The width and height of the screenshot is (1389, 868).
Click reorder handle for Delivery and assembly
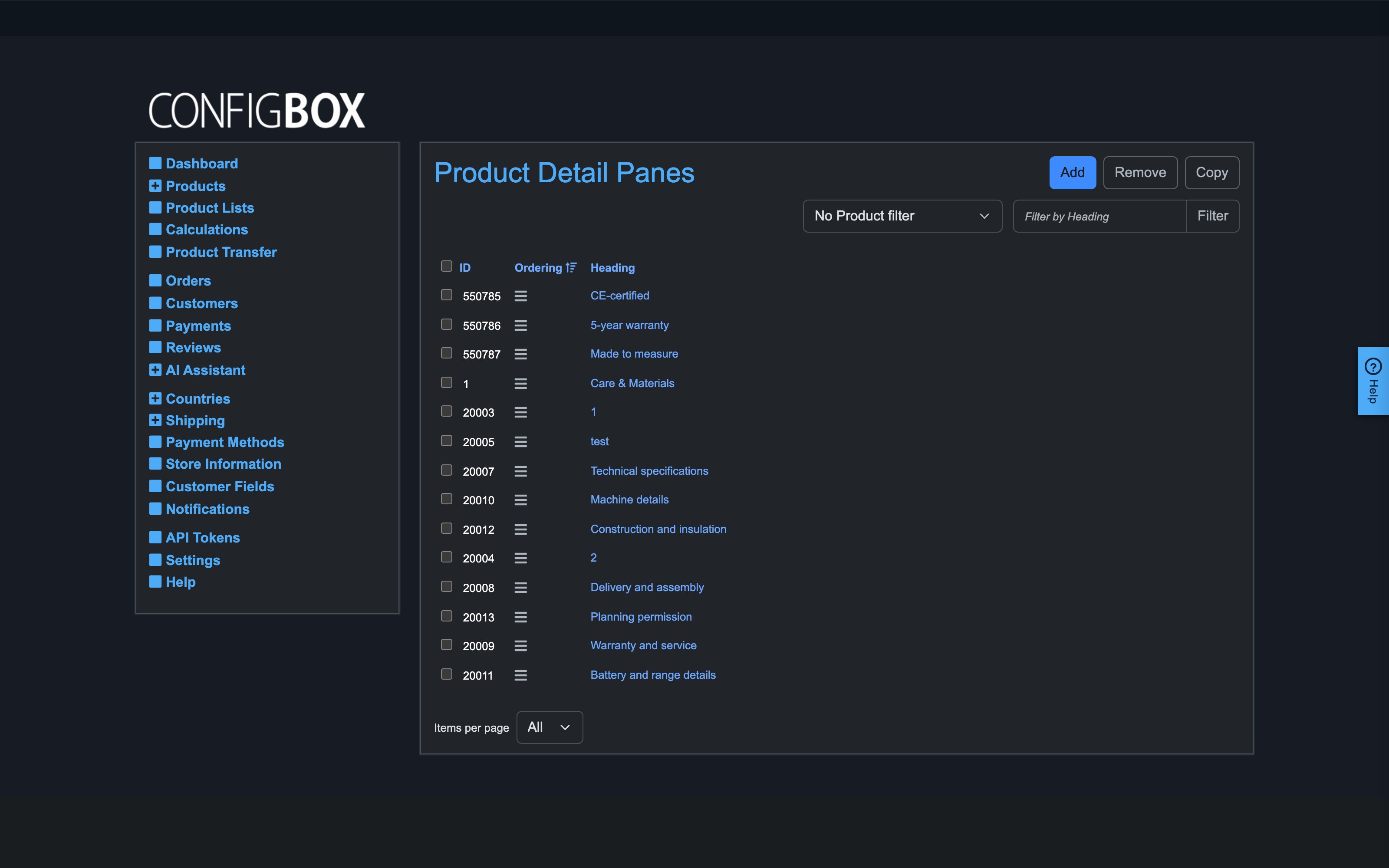point(520,587)
